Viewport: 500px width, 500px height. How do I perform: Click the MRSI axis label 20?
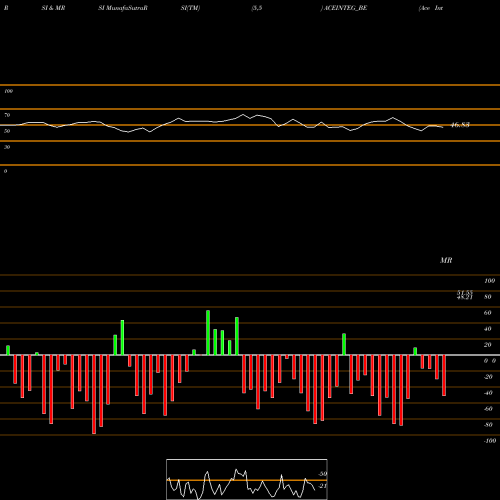(487, 345)
